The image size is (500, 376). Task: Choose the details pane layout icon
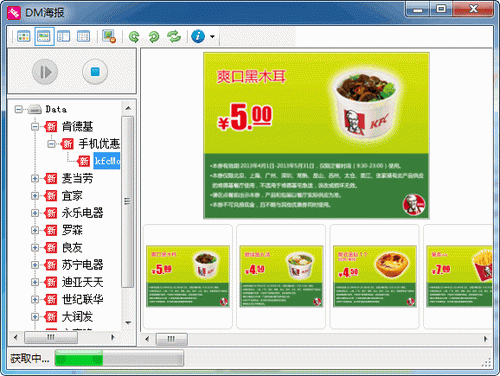64,36
